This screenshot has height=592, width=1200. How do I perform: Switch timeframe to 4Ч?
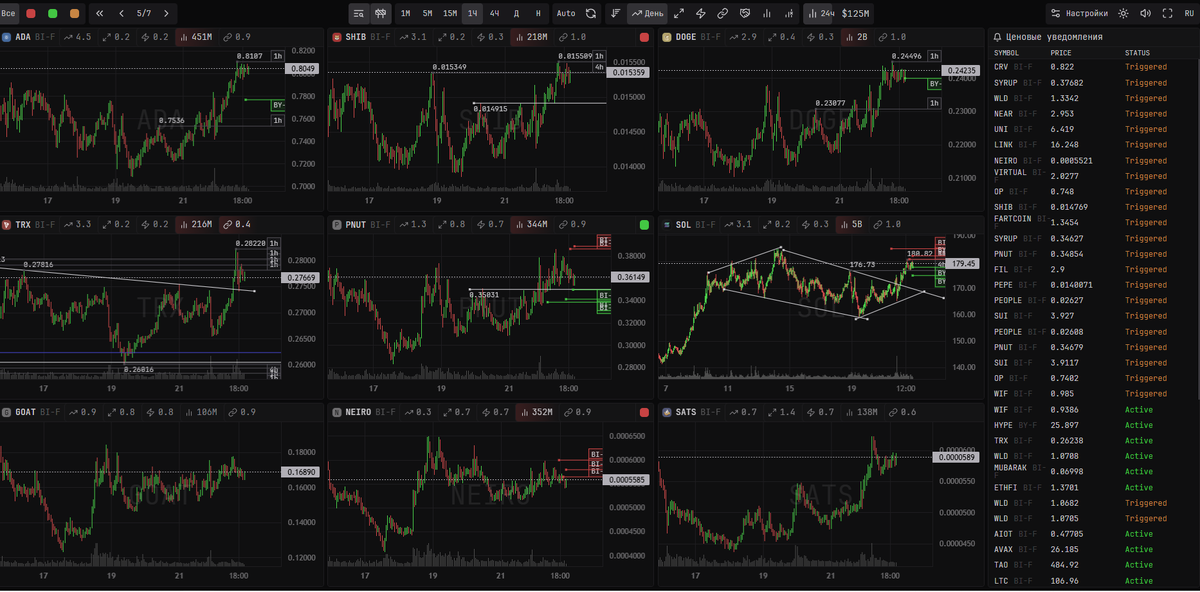click(x=495, y=14)
